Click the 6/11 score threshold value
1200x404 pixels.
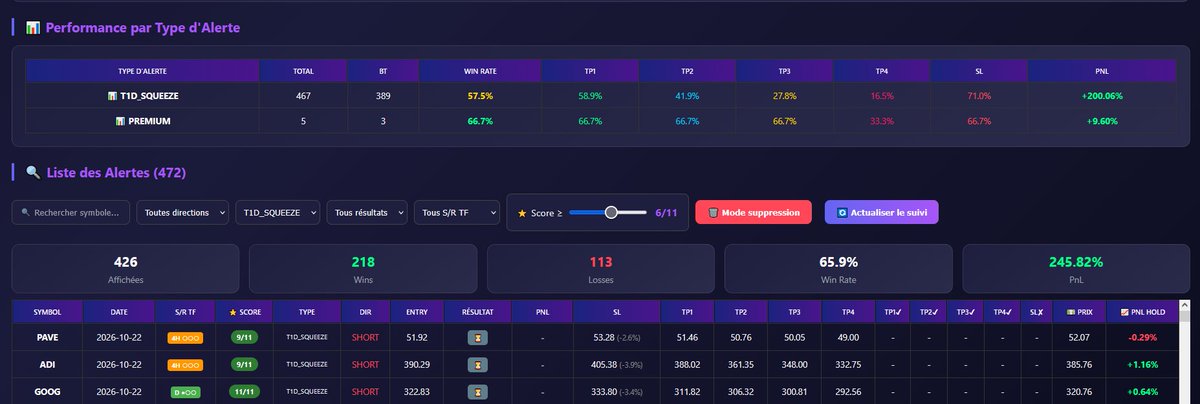666,213
